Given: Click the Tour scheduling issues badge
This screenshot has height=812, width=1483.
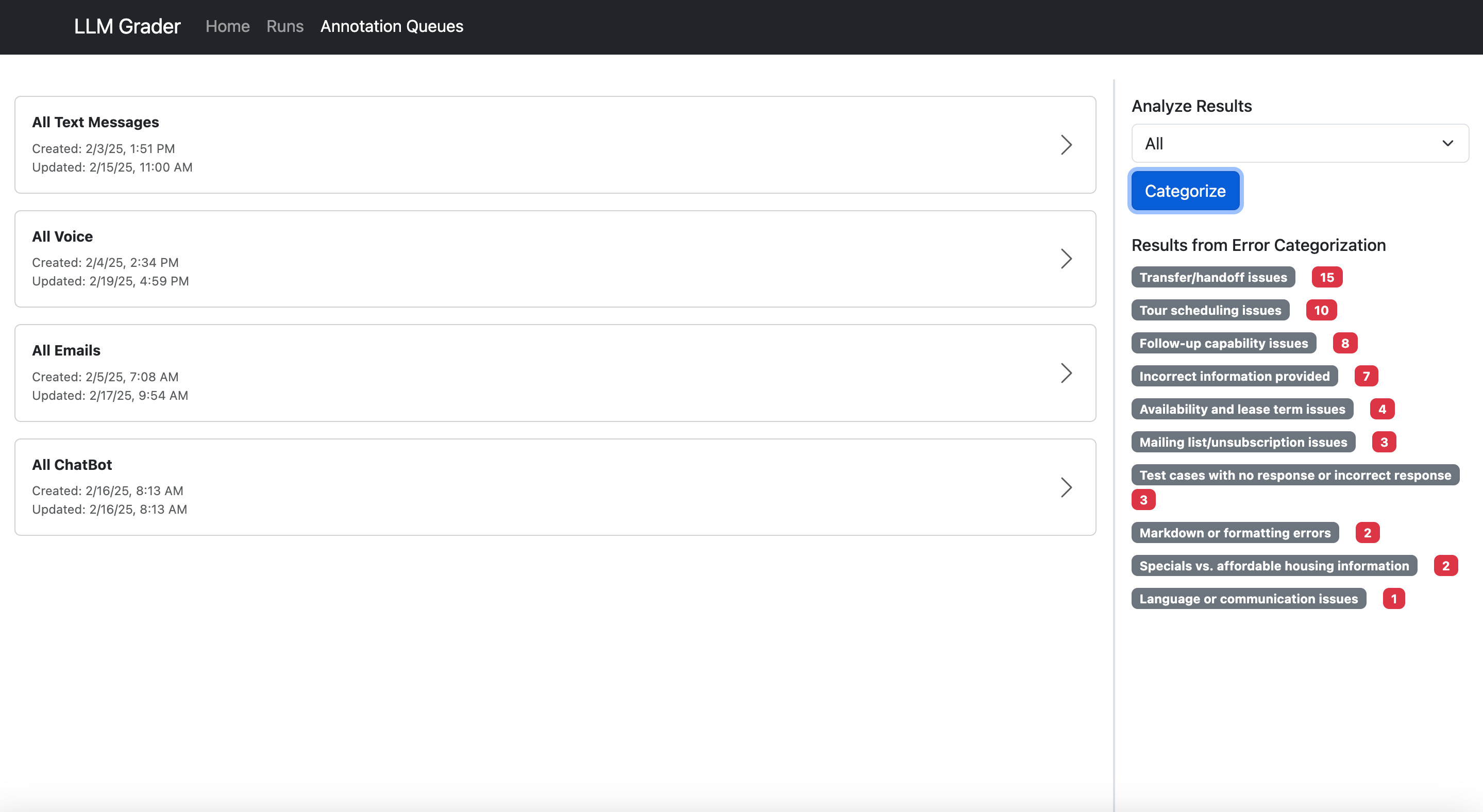Looking at the screenshot, I should click(x=1209, y=310).
